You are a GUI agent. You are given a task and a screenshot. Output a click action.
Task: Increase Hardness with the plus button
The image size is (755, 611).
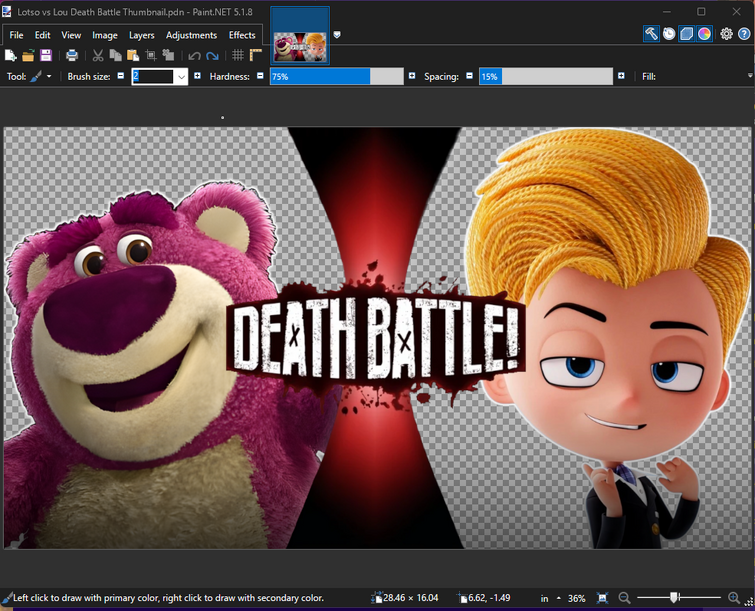click(x=412, y=76)
